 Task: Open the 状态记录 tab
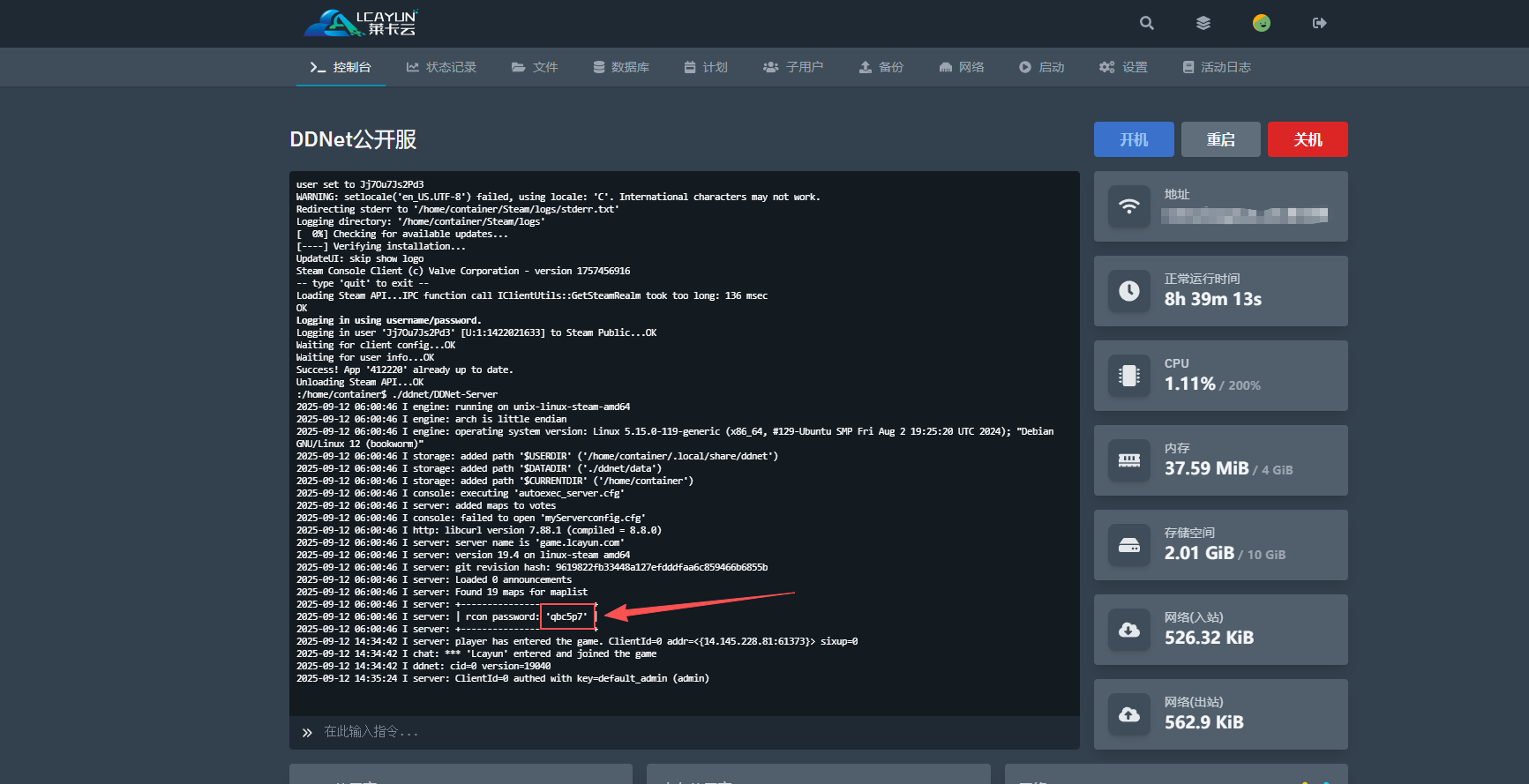441,67
